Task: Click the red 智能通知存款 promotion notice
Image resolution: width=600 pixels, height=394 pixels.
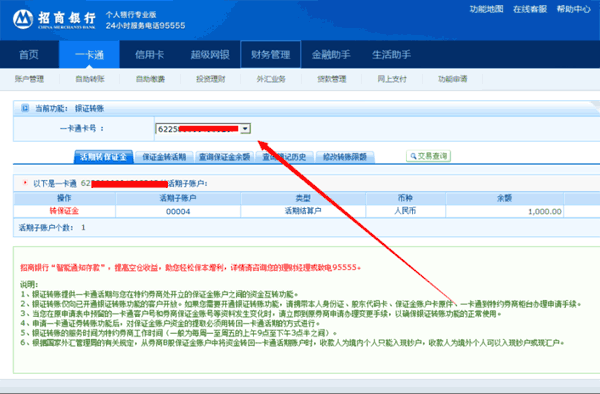Action: tap(190, 267)
